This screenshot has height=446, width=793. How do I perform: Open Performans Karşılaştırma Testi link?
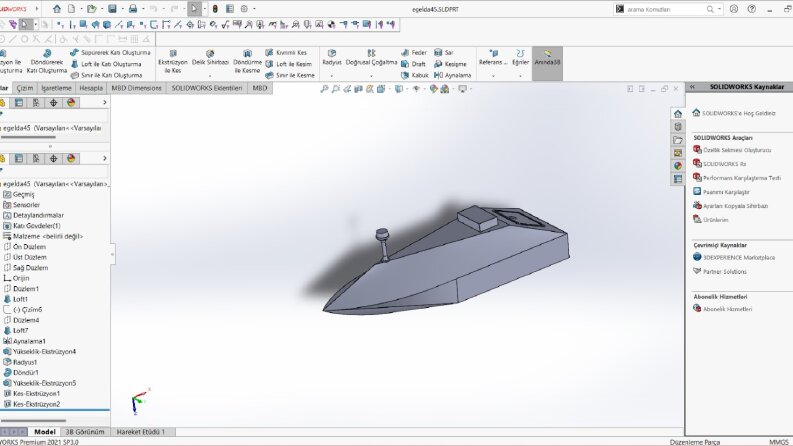(x=742, y=178)
